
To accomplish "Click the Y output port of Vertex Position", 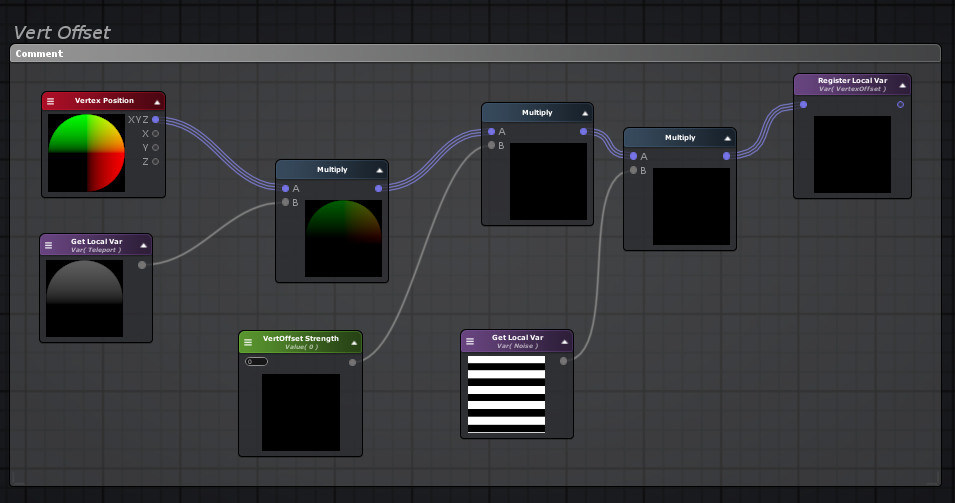I will [x=155, y=147].
